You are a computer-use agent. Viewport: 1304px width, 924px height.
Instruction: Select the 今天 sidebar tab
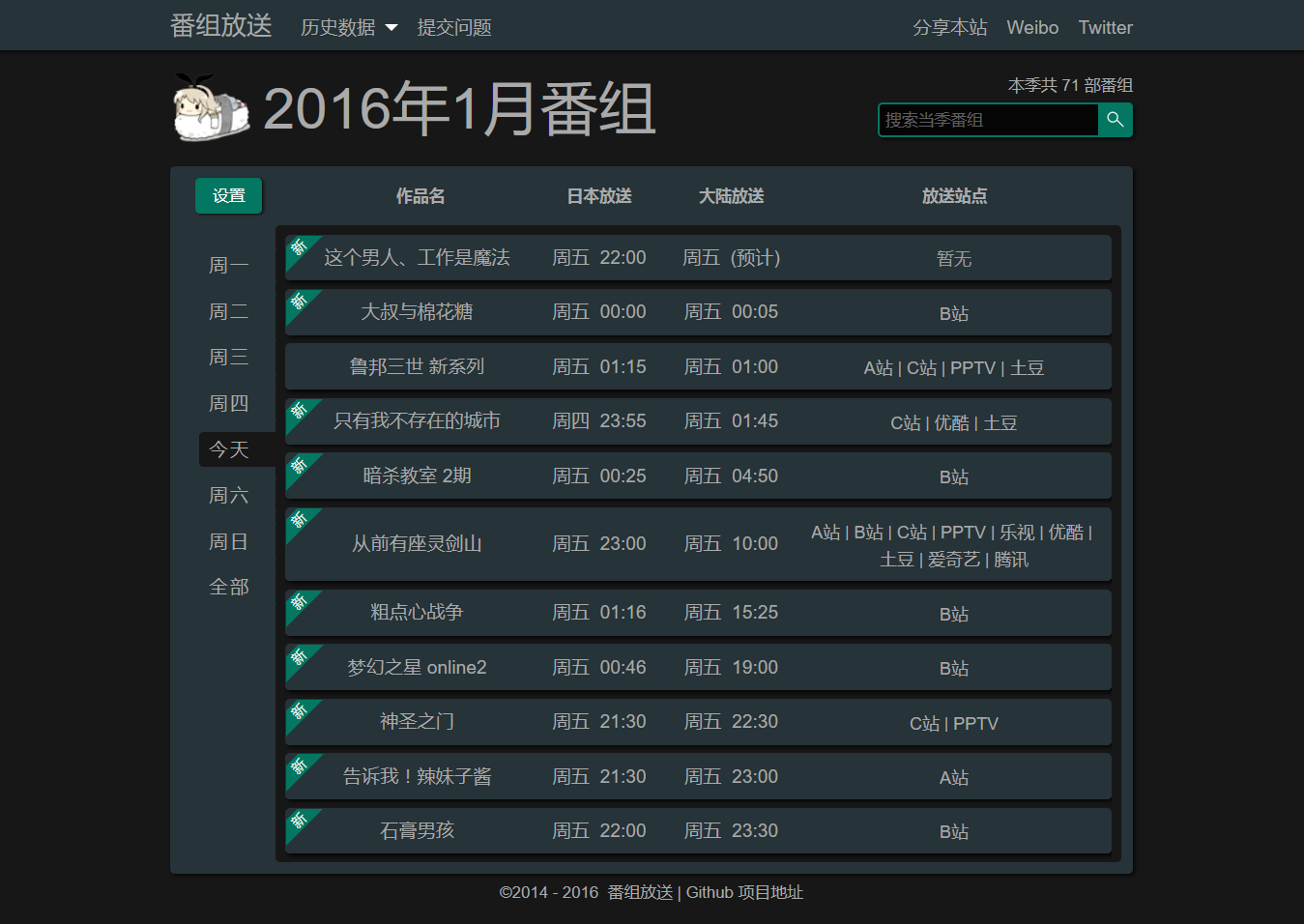coord(228,448)
